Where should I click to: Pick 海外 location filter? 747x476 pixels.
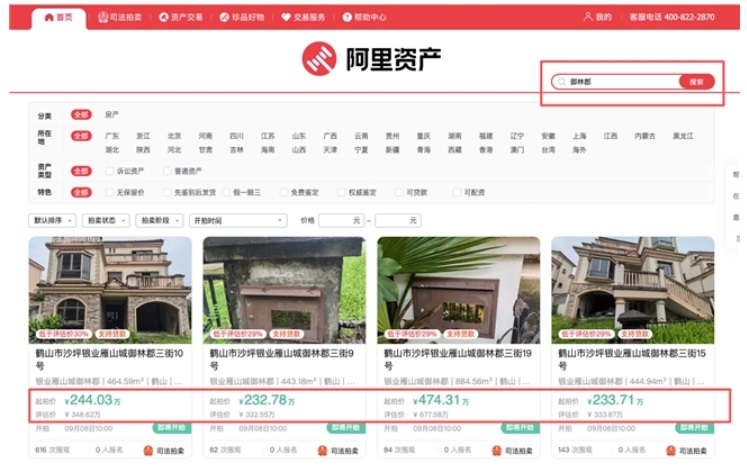point(579,150)
